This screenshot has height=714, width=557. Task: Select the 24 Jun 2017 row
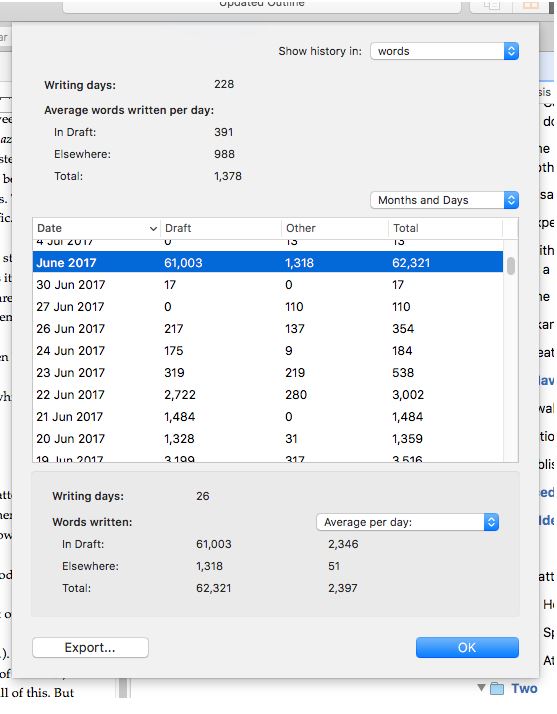[268, 351]
